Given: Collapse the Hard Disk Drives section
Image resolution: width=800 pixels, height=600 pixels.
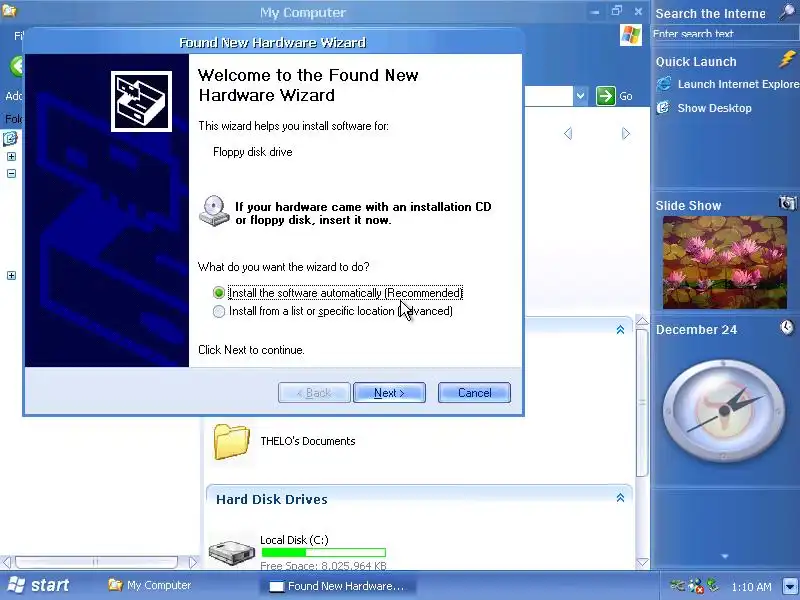Looking at the screenshot, I should 620,497.
